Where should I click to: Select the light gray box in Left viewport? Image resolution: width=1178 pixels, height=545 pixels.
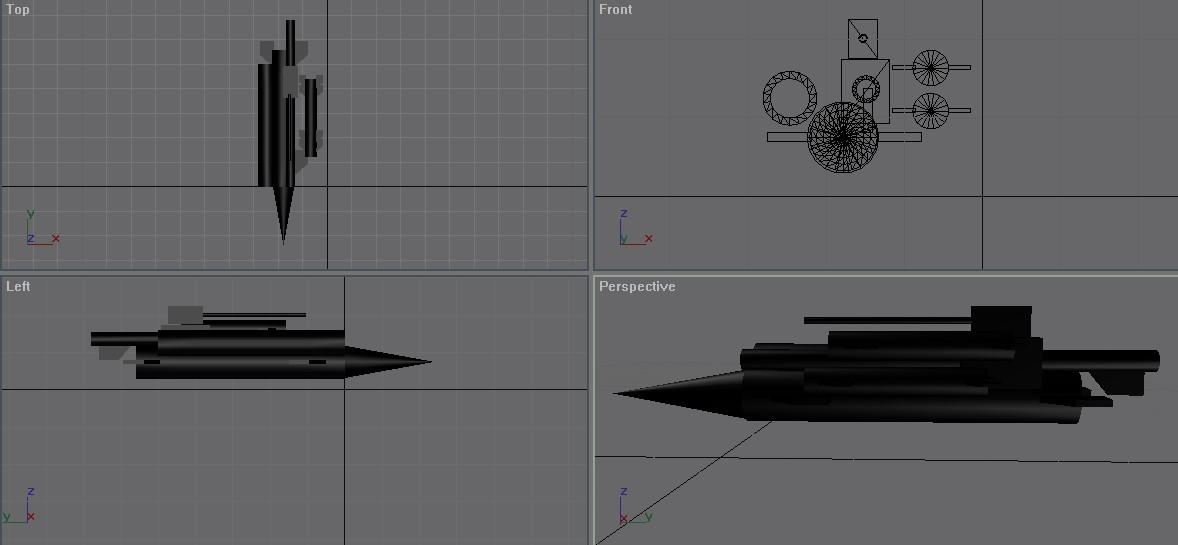(185, 314)
